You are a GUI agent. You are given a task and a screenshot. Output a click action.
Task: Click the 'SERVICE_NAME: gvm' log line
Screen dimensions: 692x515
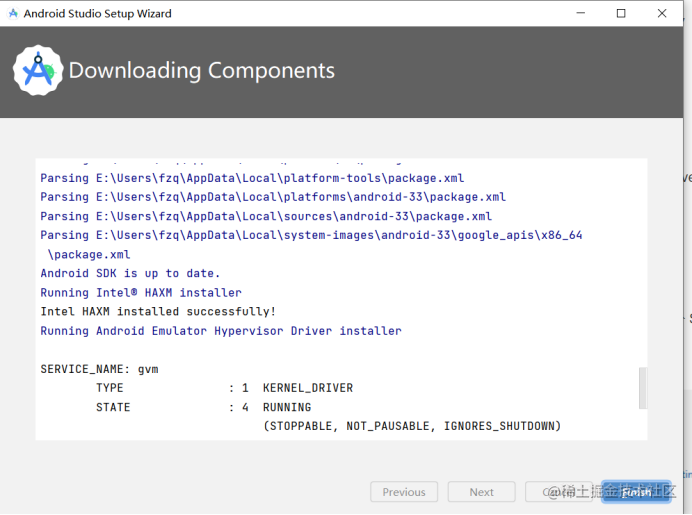(x=99, y=369)
